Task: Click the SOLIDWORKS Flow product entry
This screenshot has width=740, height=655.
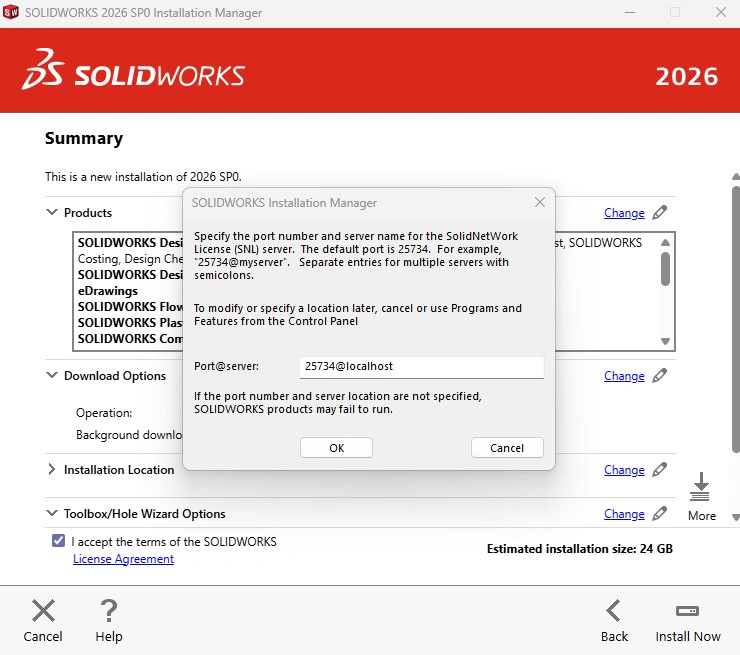Action: [x=130, y=307]
